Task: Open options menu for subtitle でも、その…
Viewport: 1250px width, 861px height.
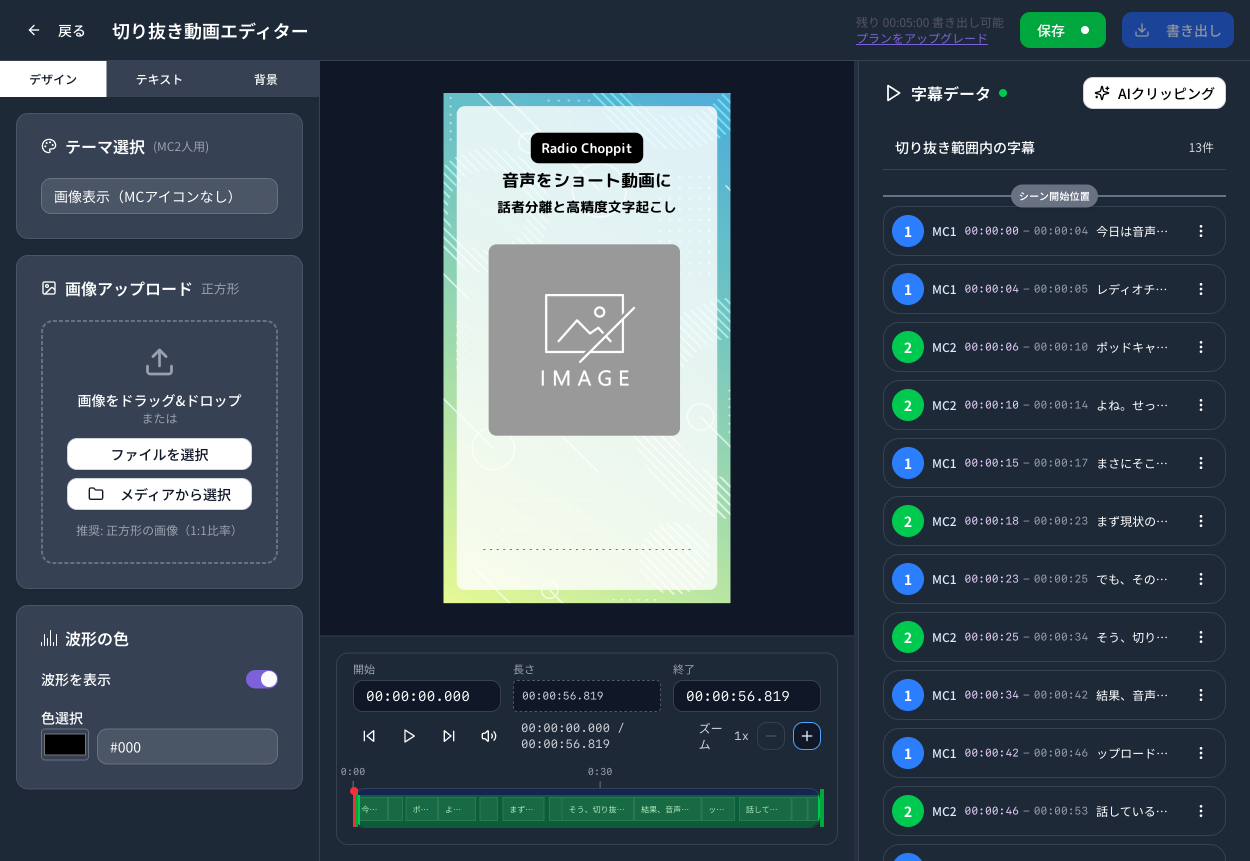Action: (x=1201, y=579)
